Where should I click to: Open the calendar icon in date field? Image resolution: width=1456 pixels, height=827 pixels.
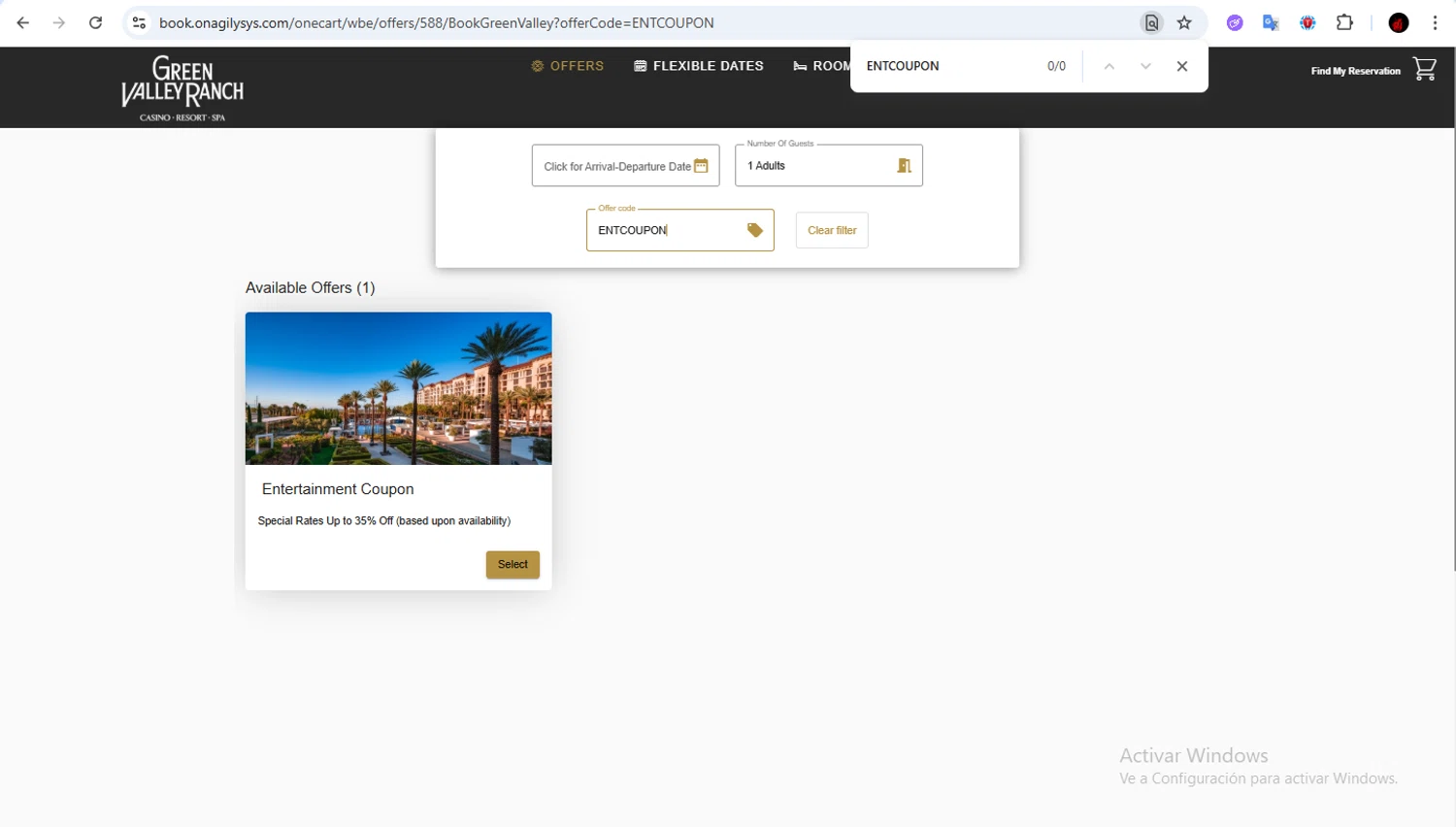click(701, 166)
